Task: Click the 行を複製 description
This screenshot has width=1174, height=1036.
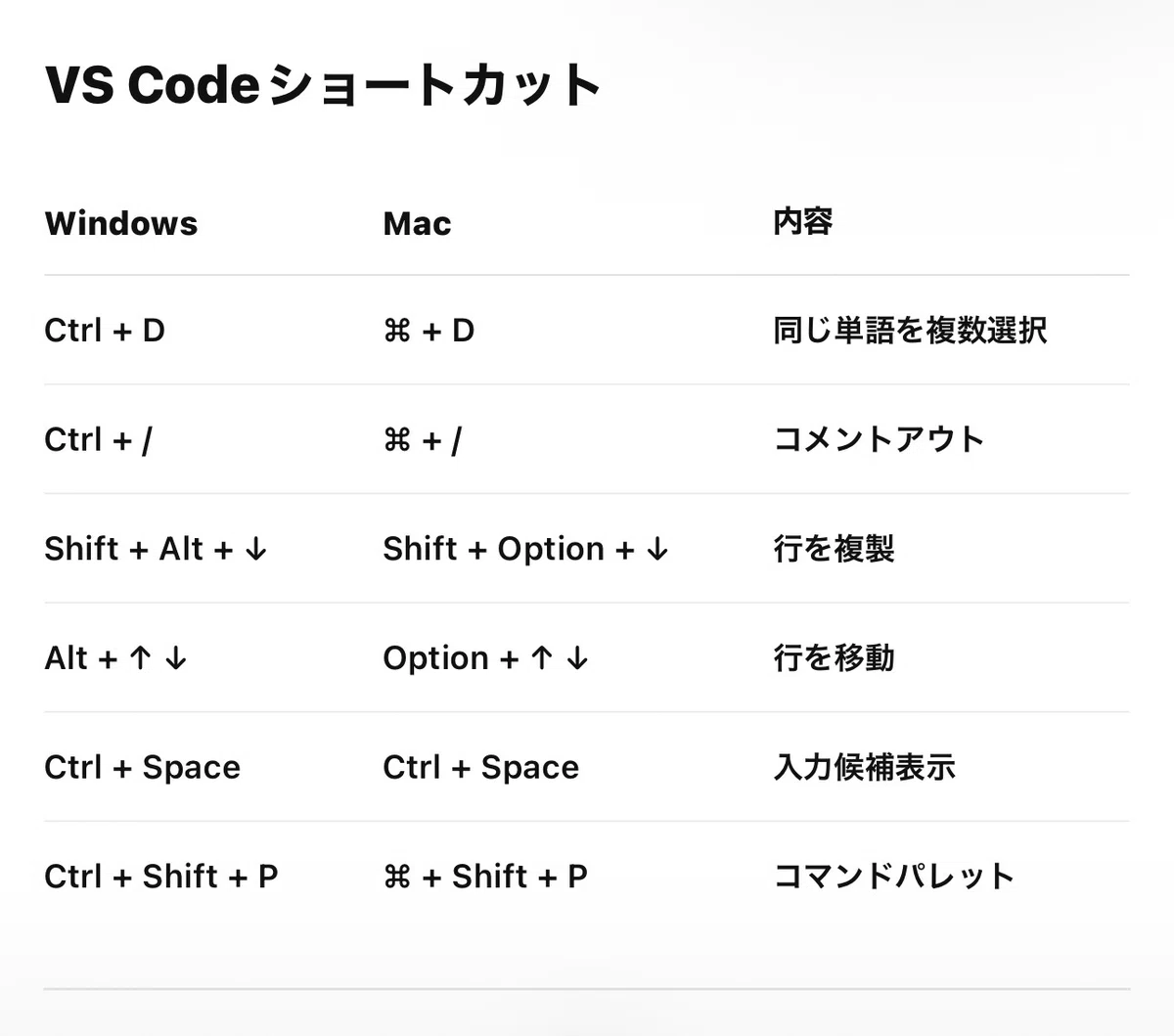Action: (x=834, y=549)
